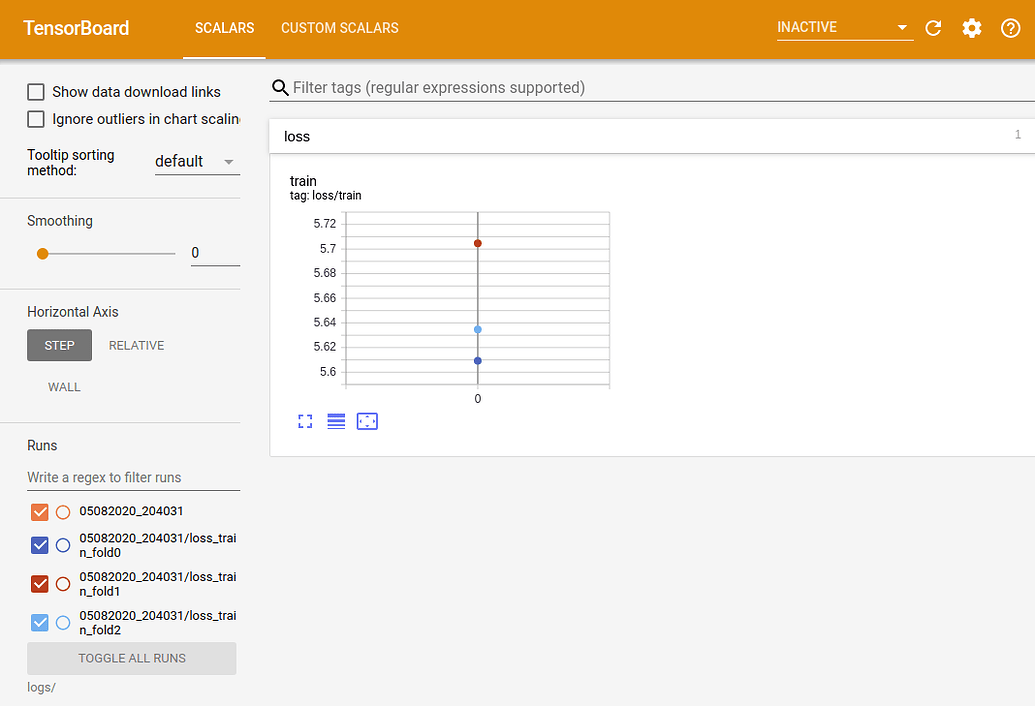Screen dimensions: 1035x706
Task: Open the help question mark icon
Action: (1010, 28)
